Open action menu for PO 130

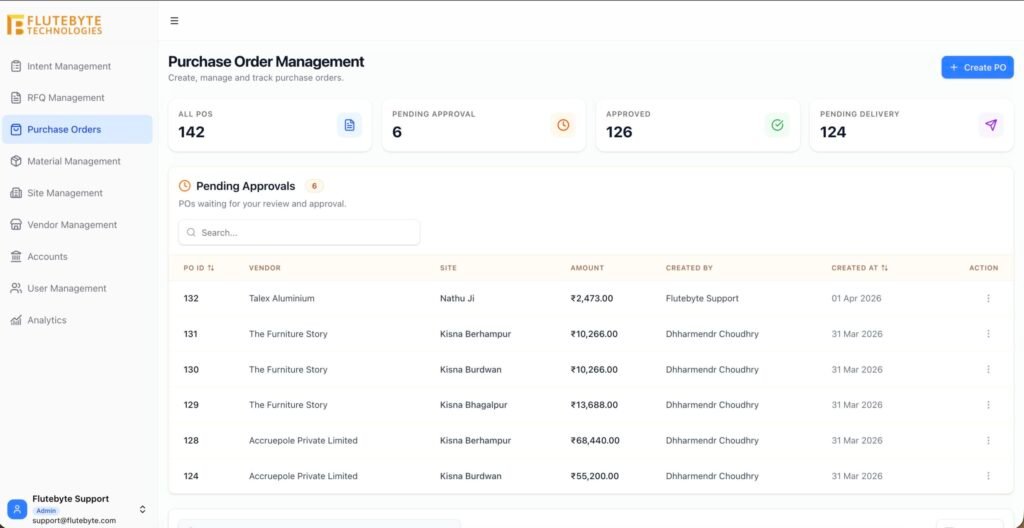(988, 370)
